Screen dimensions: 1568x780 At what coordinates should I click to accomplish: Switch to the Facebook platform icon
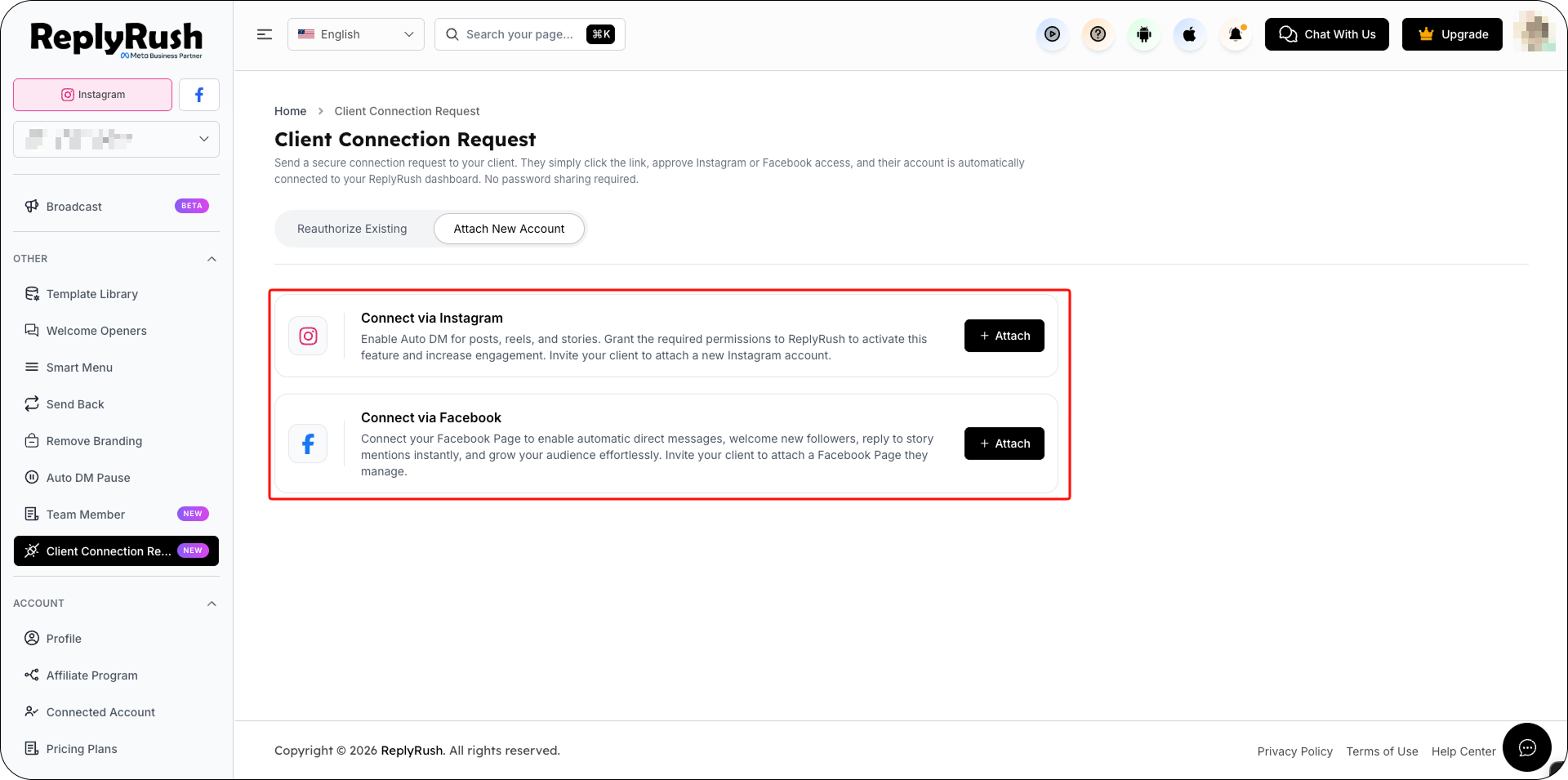(x=199, y=95)
